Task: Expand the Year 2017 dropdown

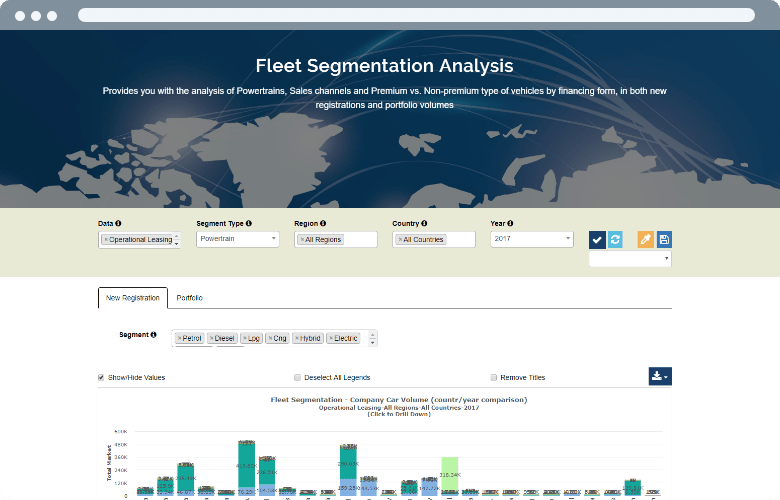Action: pyautogui.click(x=532, y=239)
